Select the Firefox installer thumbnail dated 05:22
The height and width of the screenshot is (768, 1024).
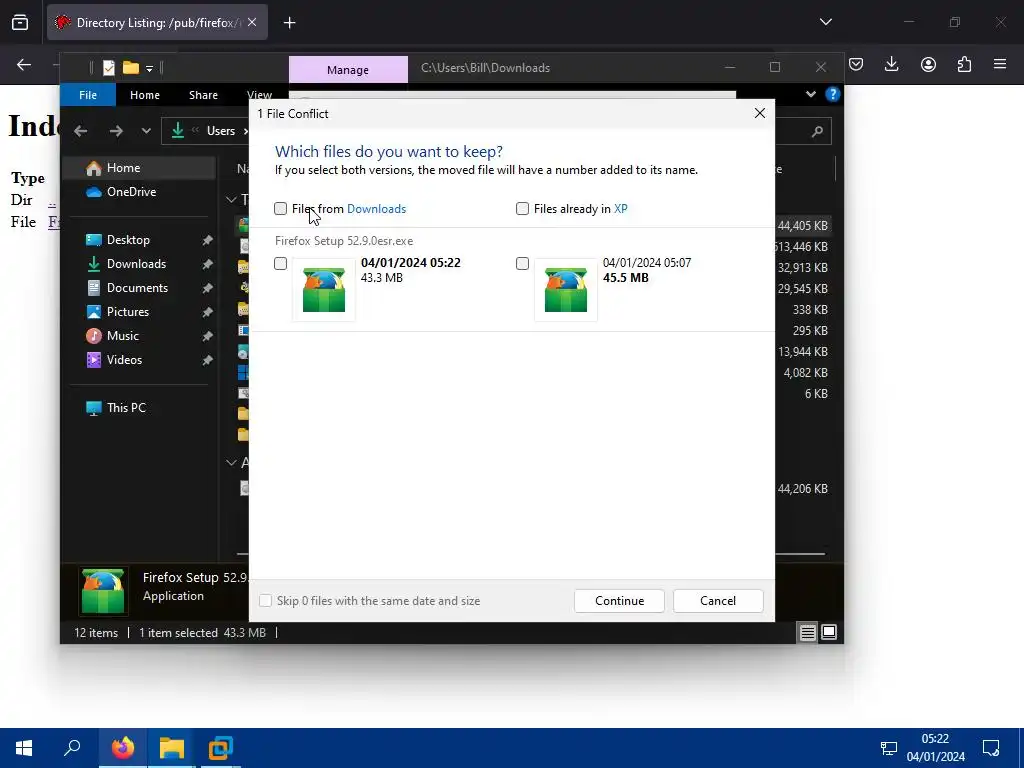point(324,289)
